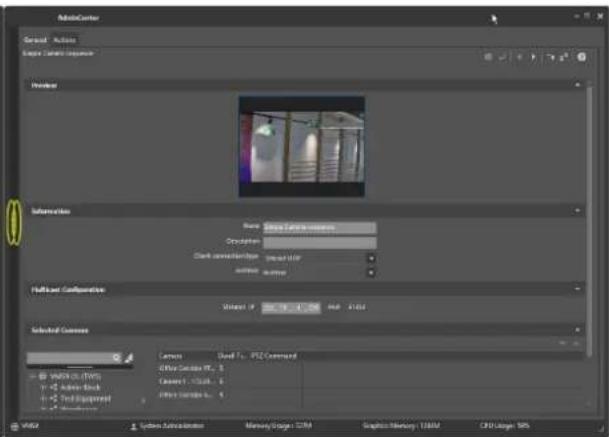The image size is (609, 437).
Task: Click the help icon in toolbar
Action: pyautogui.click(x=581, y=57)
